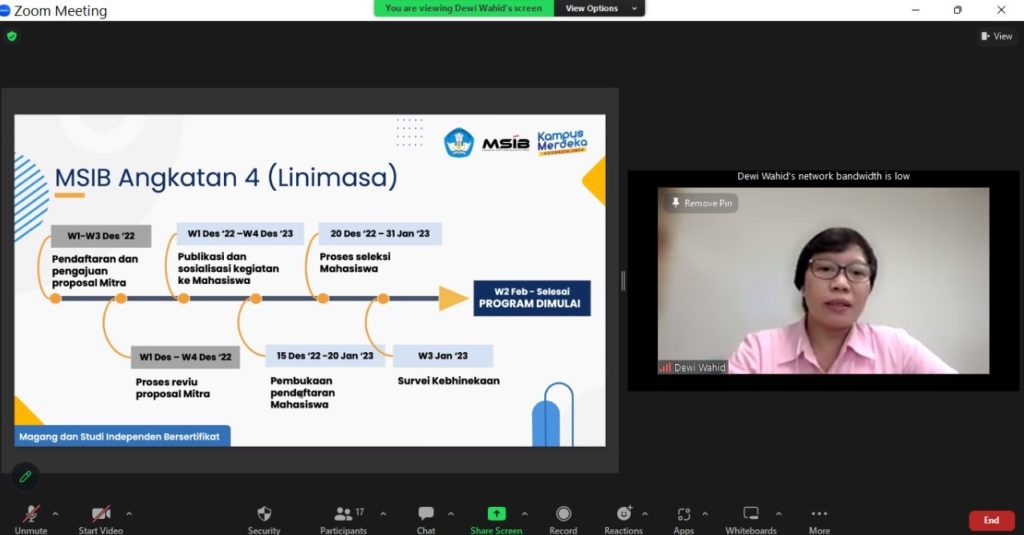Minimize the Zoom window
The width and height of the screenshot is (1024, 535).
[916, 10]
